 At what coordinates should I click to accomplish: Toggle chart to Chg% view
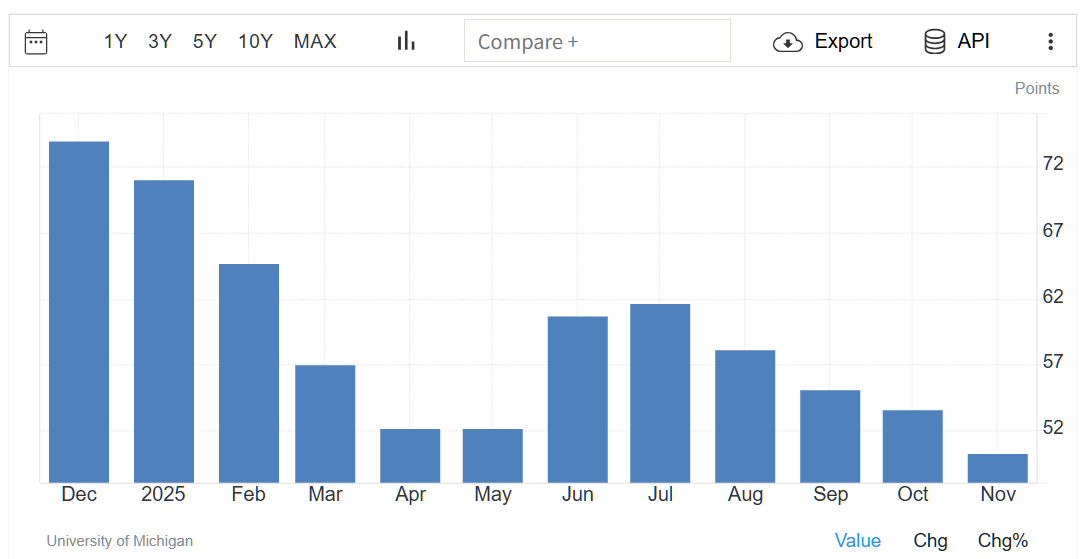click(1002, 540)
